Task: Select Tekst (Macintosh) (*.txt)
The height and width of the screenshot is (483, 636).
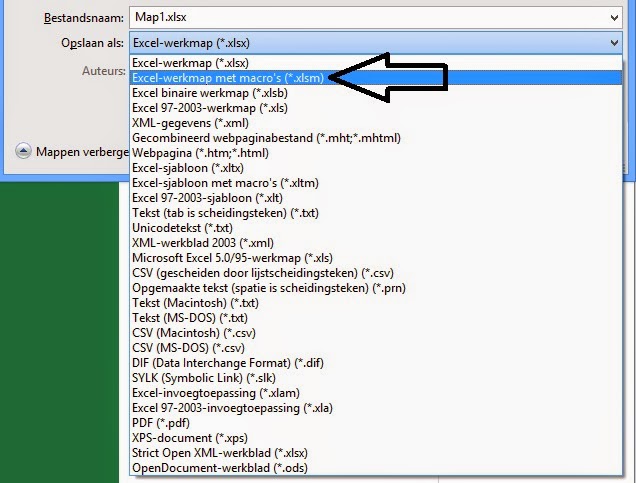Action: coord(376,303)
